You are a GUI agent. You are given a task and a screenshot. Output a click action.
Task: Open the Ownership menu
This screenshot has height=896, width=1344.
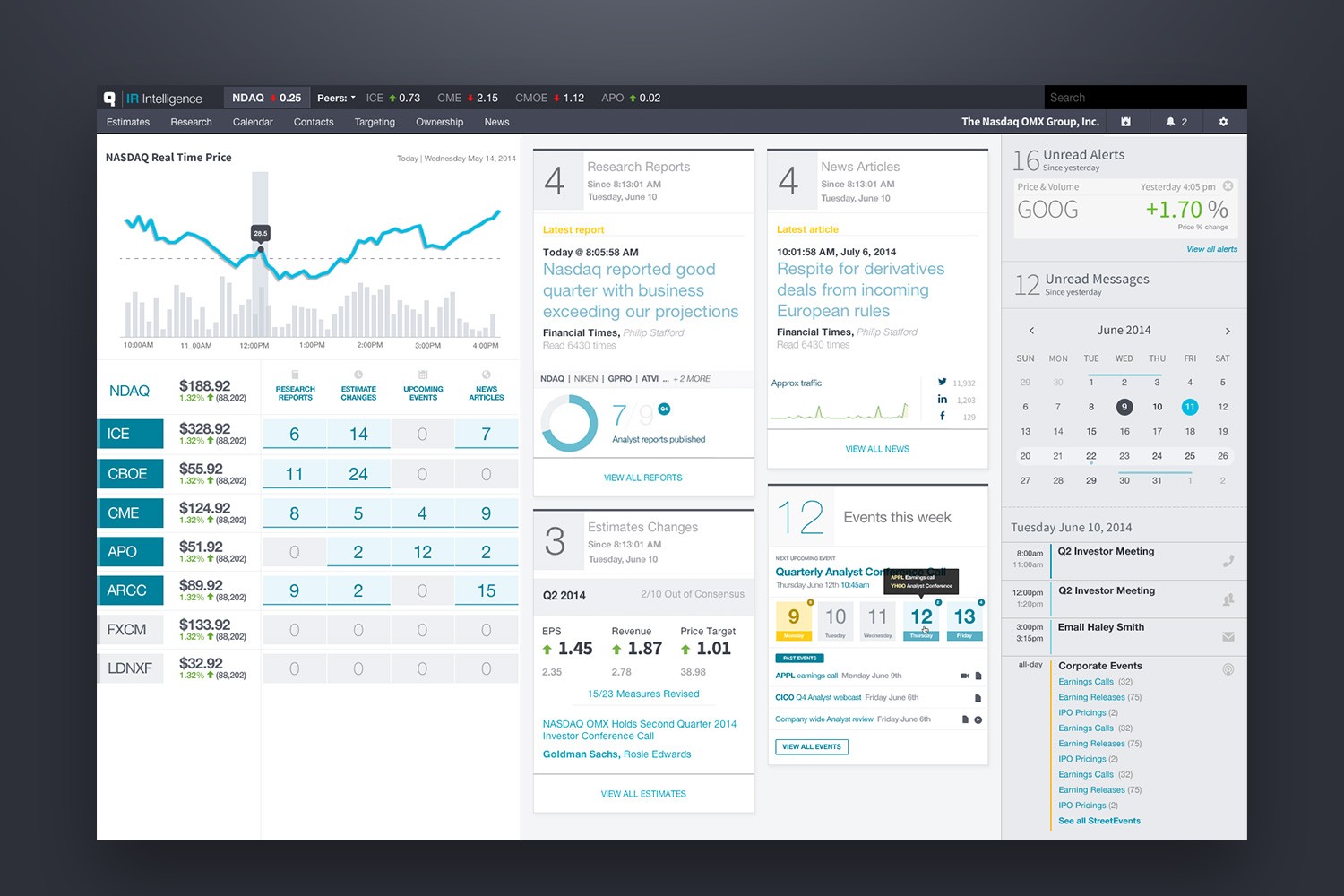click(440, 122)
